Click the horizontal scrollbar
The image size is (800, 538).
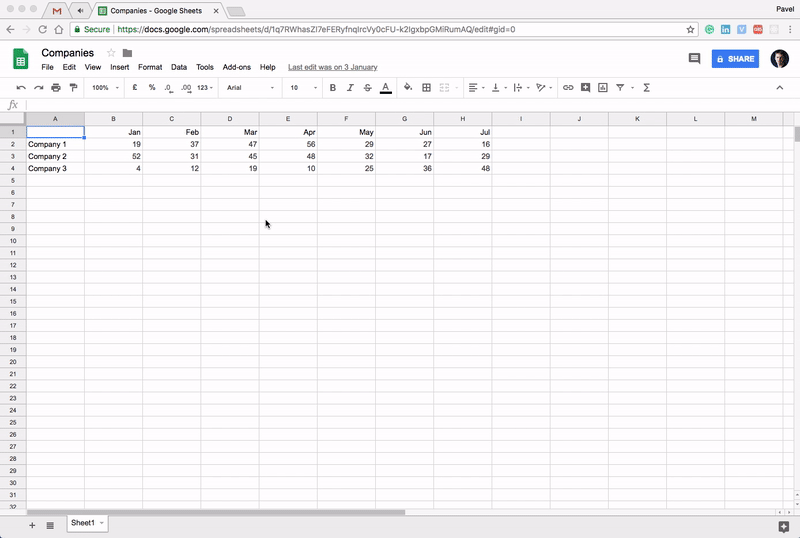point(216,512)
